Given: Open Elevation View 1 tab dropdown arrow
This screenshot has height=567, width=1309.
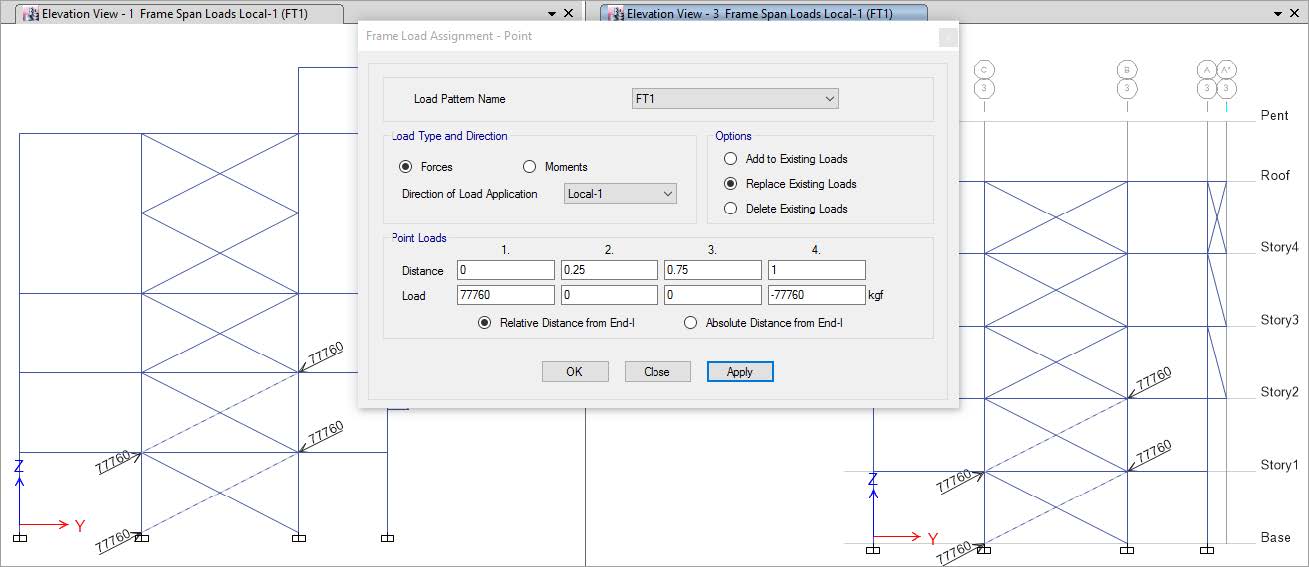Looking at the screenshot, I should tap(552, 14).
